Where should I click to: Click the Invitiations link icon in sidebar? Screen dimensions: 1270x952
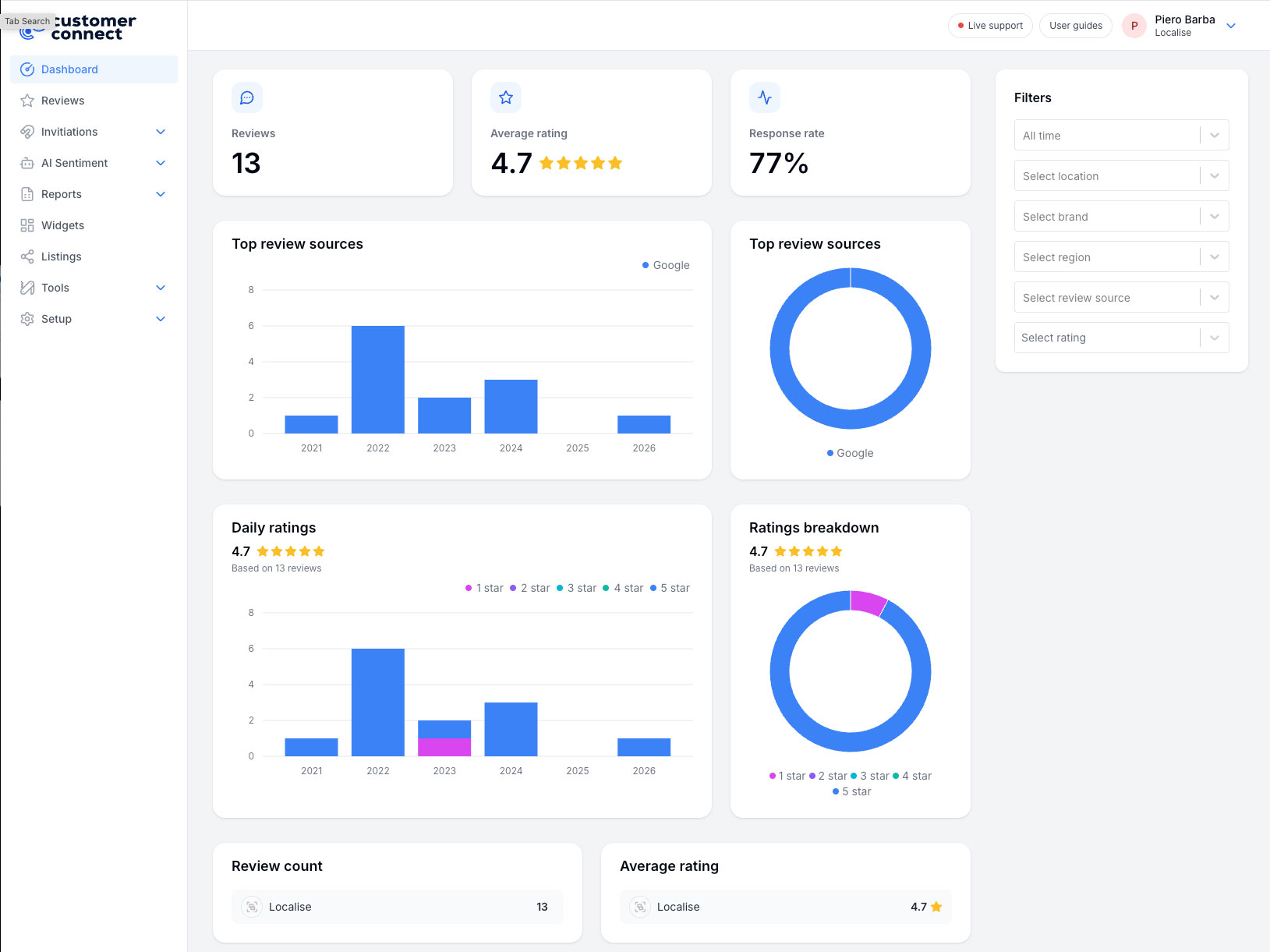pyautogui.click(x=27, y=132)
